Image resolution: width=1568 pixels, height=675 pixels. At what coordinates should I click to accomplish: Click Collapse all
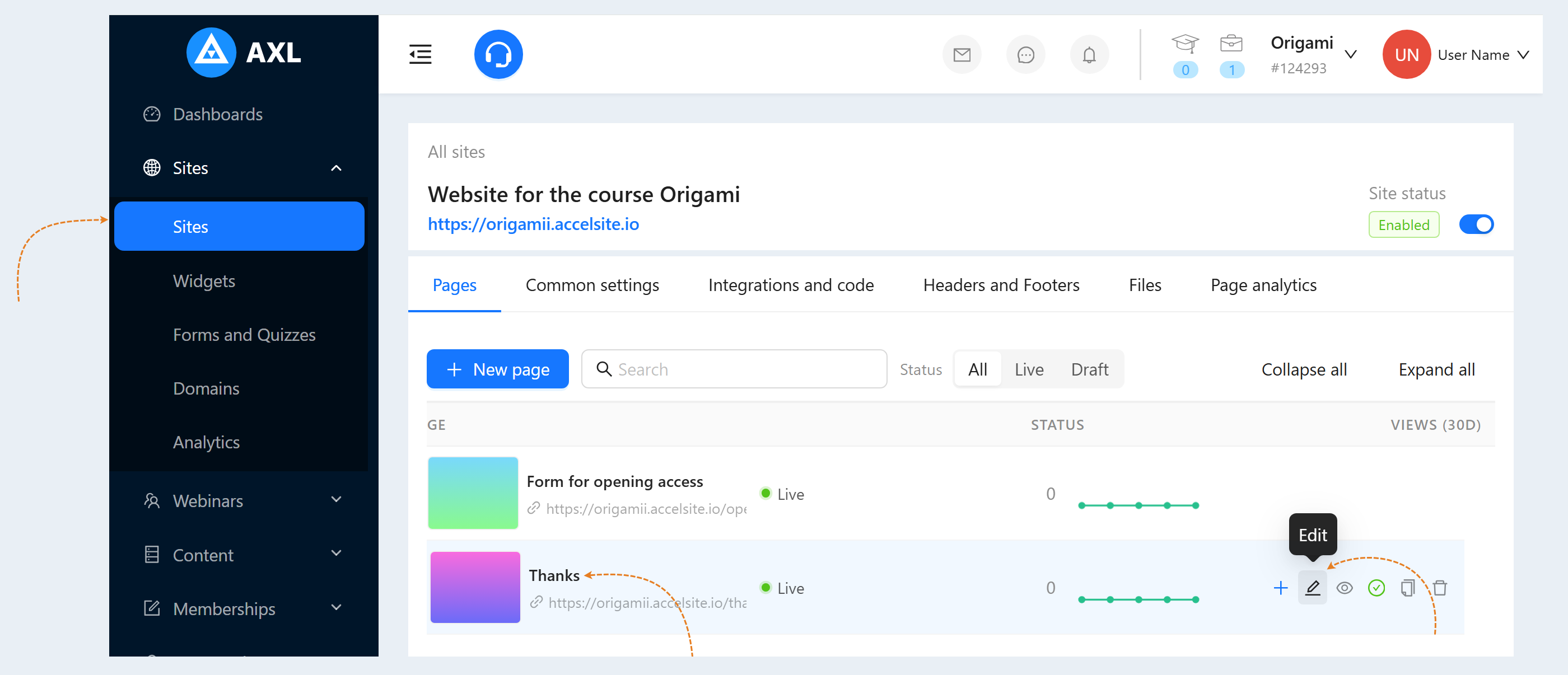[x=1303, y=369]
